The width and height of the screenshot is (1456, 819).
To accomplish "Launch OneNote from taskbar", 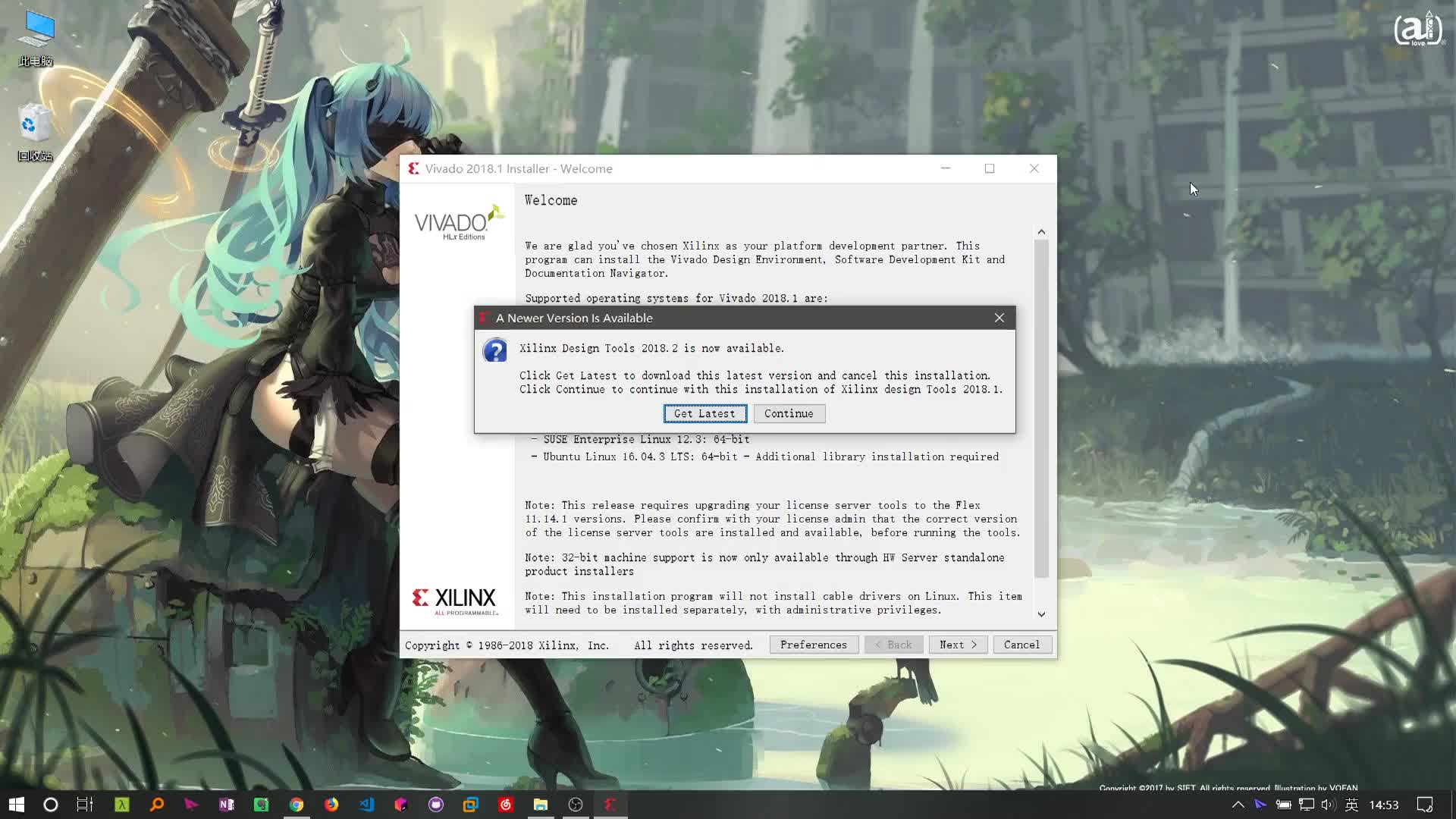I will click(226, 805).
